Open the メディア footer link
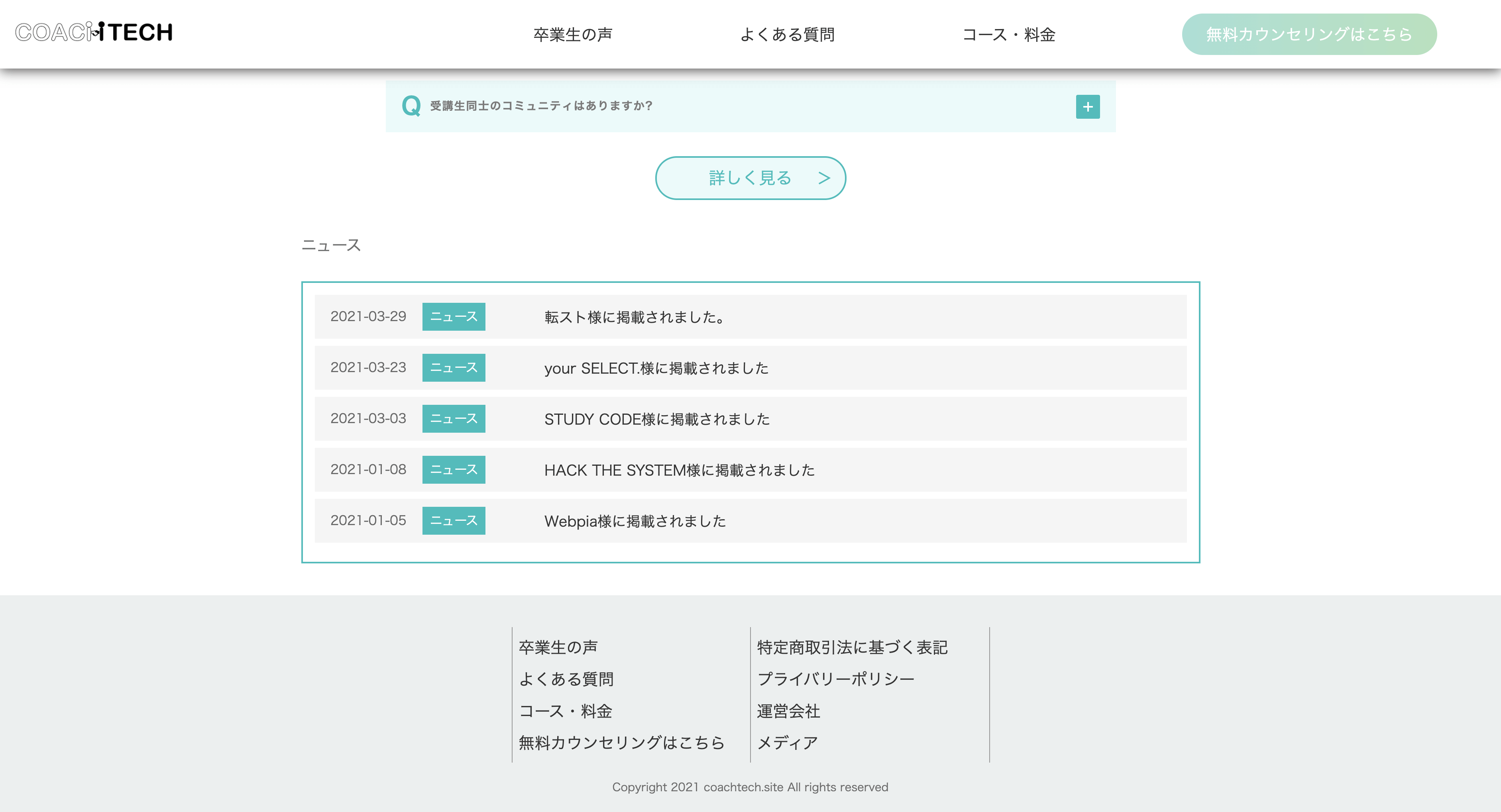Image resolution: width=1501 pixels, height=812 pixels. [x=787, y=743]
